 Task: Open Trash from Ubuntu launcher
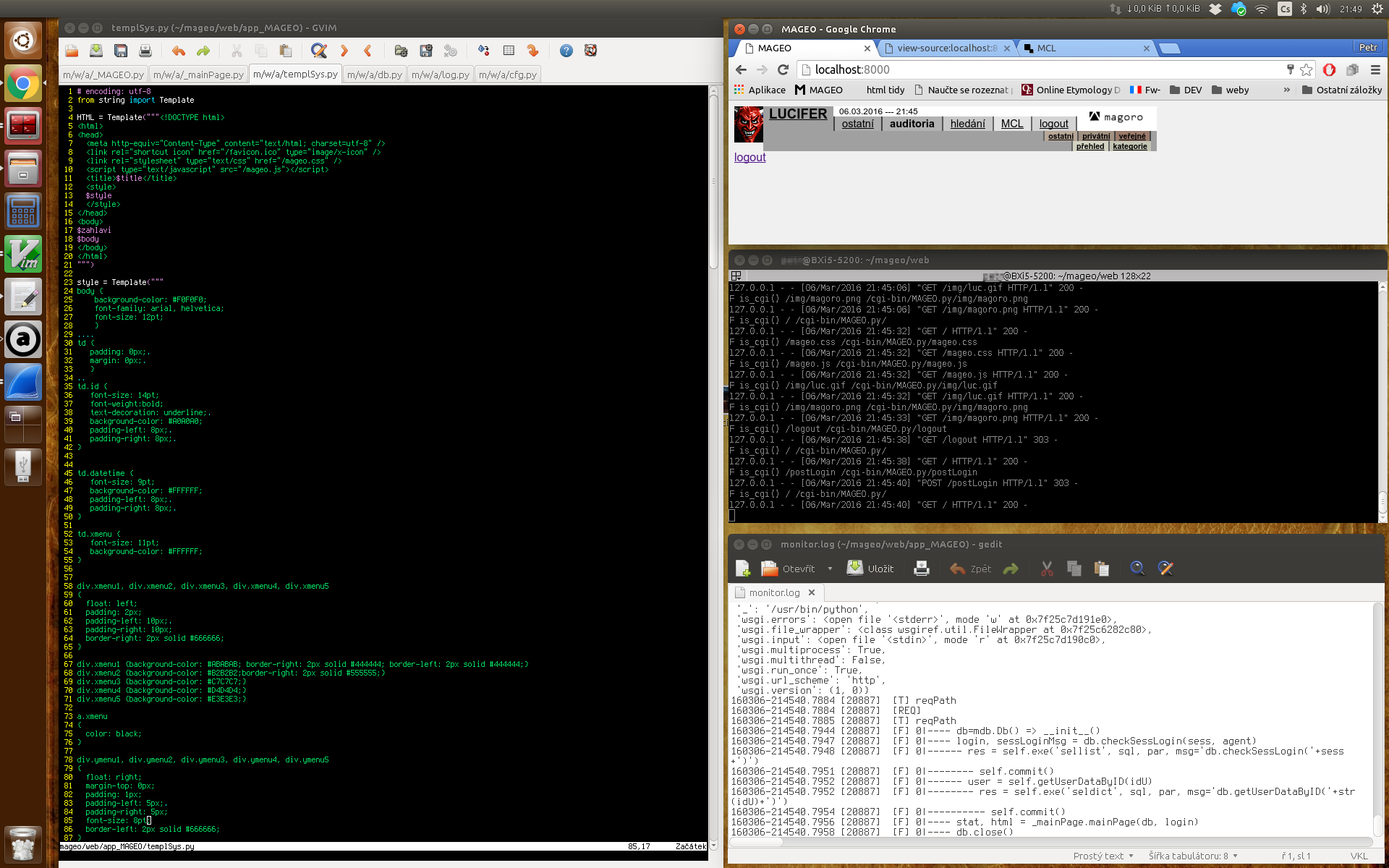(x=23, y=843)
